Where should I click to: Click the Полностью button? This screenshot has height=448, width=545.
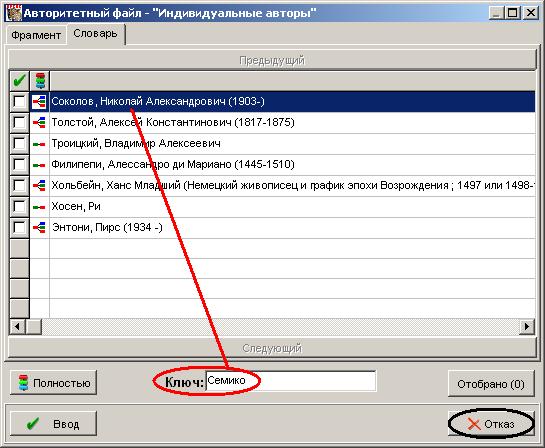54,383
